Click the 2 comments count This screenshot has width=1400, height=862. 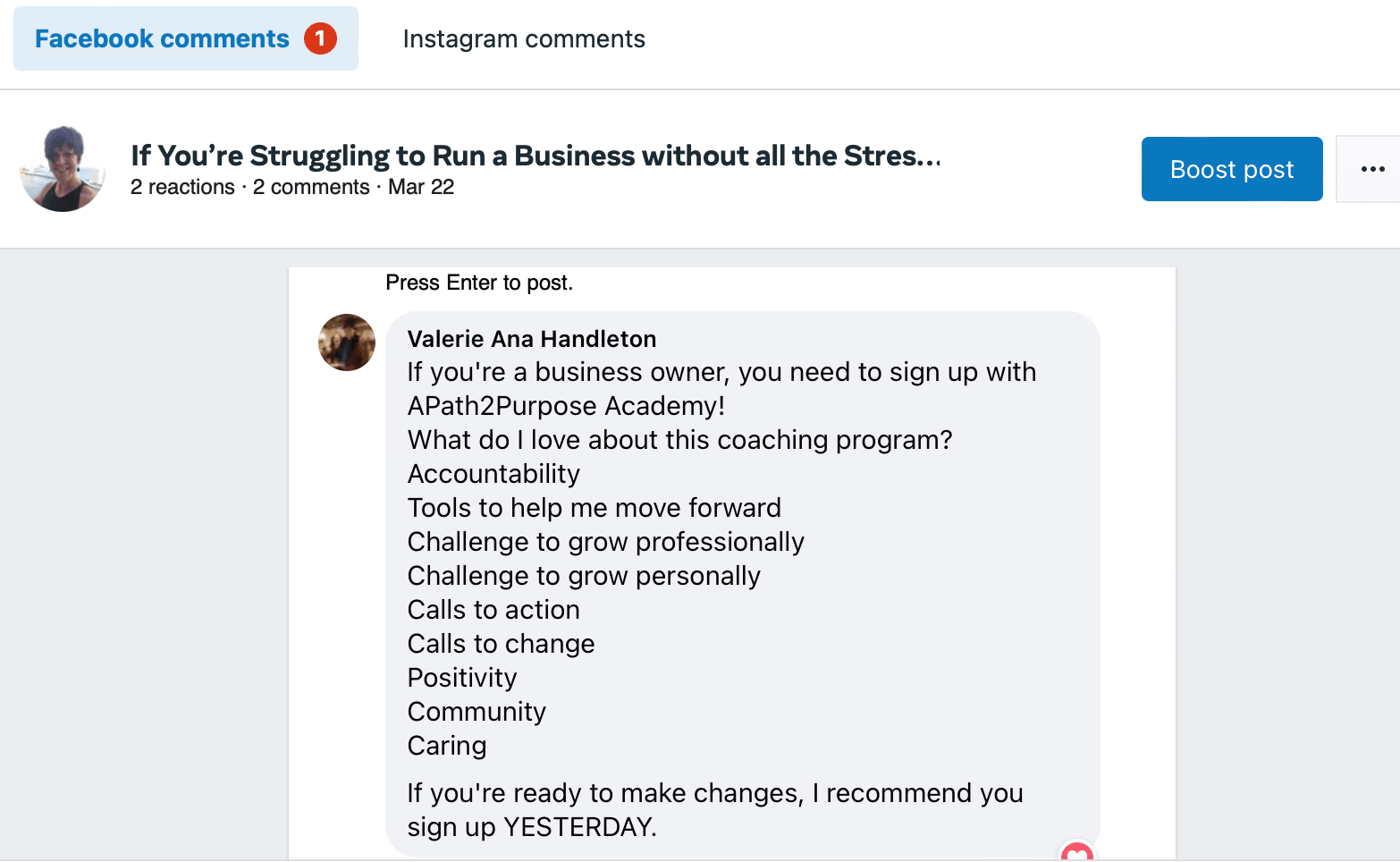tap(311, 187)
